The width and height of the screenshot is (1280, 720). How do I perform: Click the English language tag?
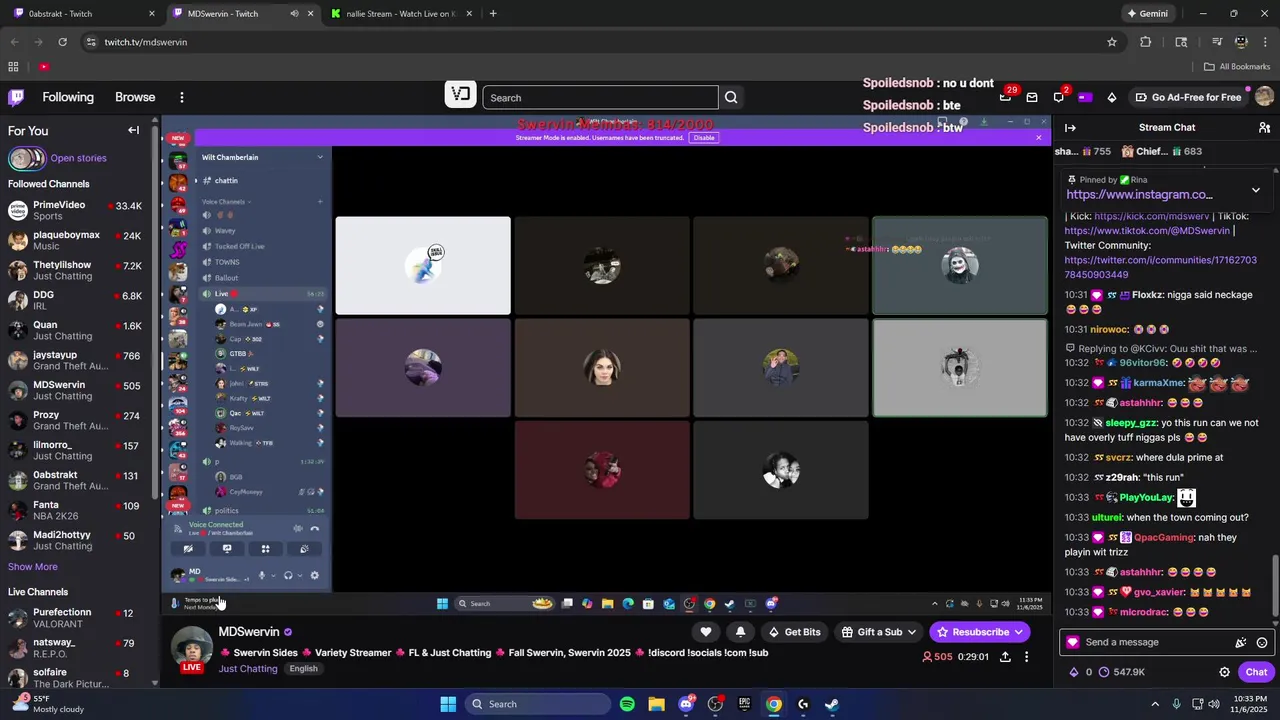click(x=303, y=669)
